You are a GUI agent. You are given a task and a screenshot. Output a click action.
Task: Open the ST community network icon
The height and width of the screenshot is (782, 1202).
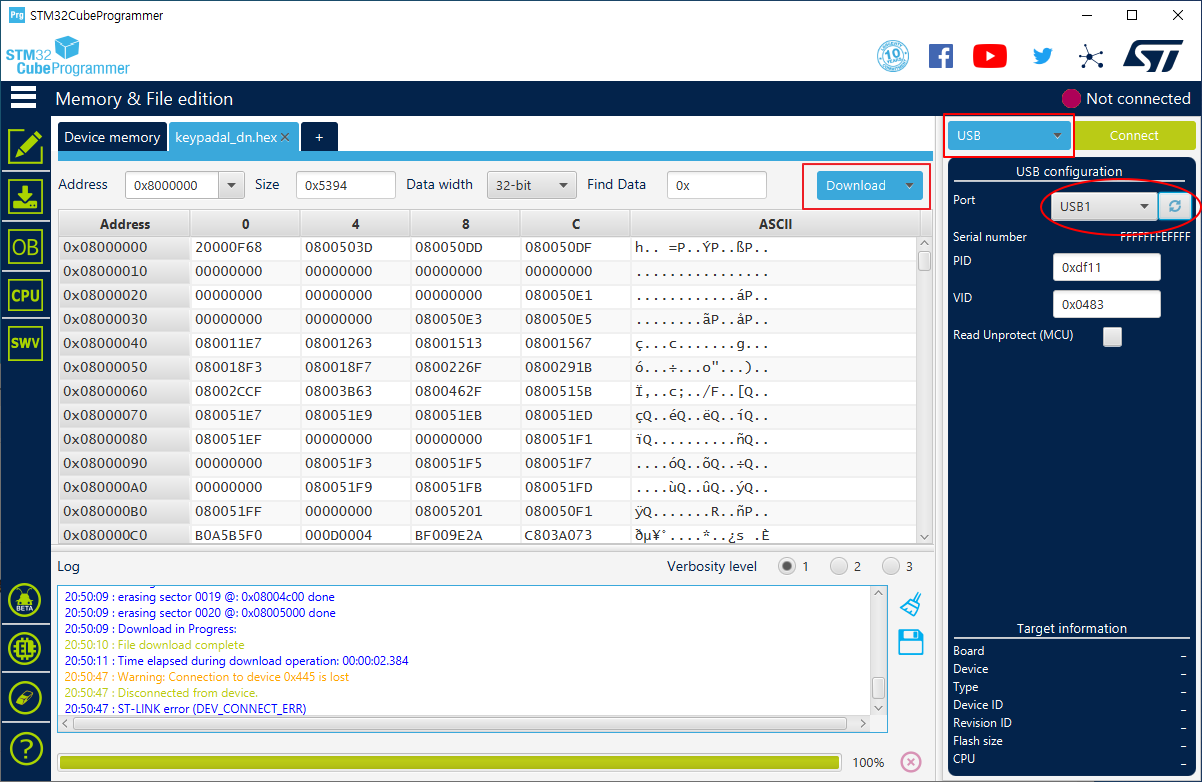point(1091,56)
